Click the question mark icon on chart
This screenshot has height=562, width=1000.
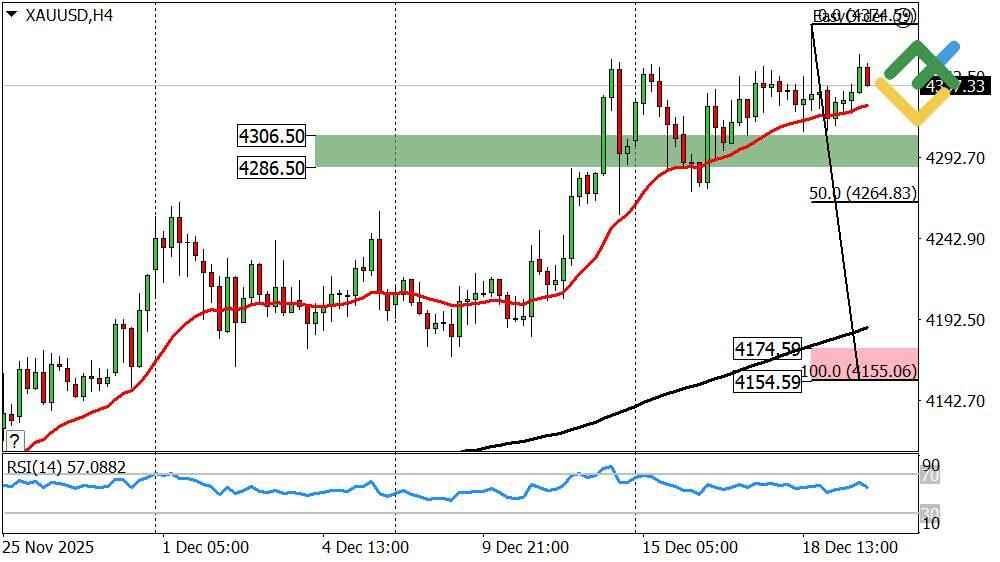15,440
